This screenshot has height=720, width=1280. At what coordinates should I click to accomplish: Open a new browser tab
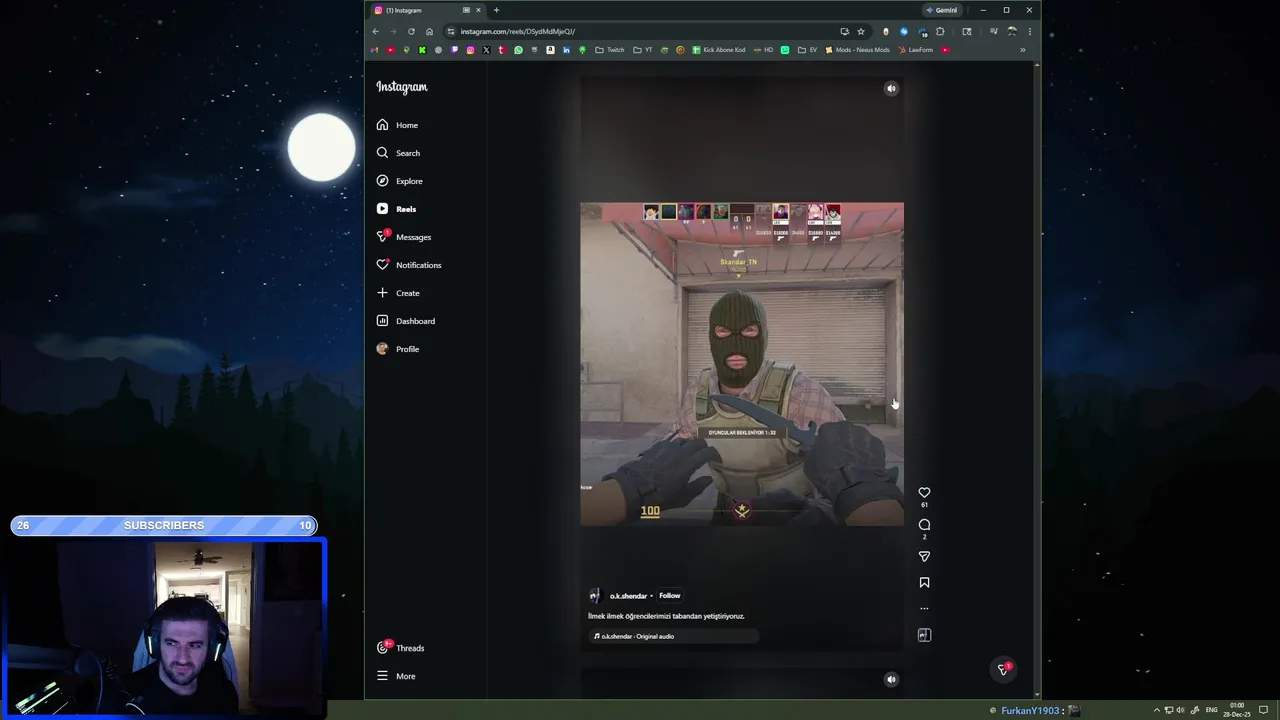(496, 10)
